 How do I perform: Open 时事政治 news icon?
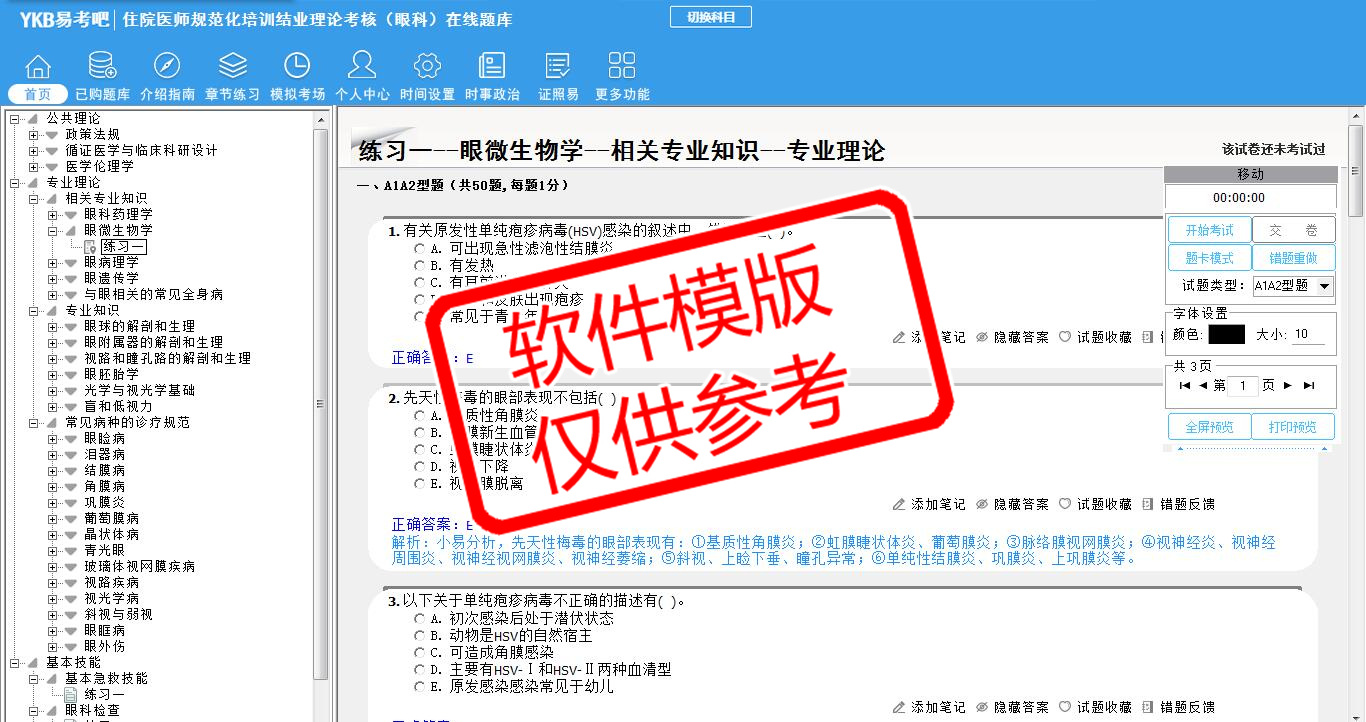coord(492,67)
